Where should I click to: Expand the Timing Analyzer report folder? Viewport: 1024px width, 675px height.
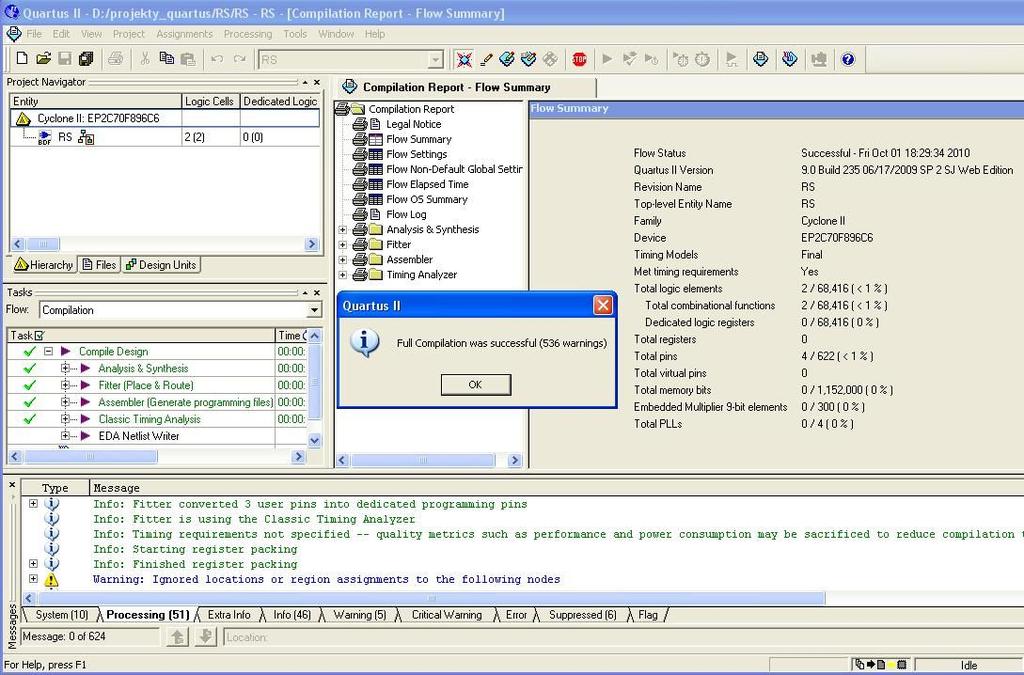point(342,275)
